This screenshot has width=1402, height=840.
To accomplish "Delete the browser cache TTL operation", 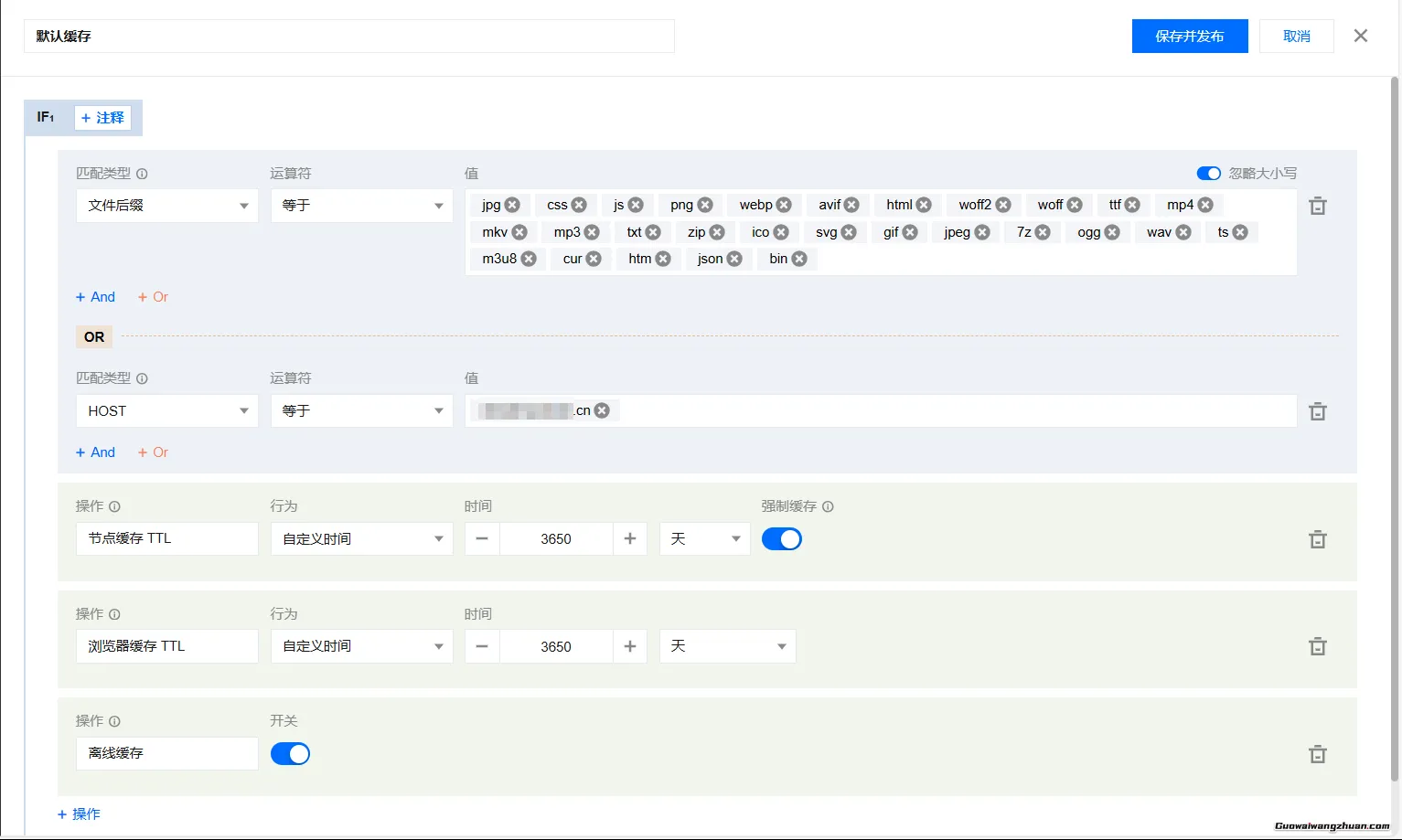I will [x=1317, y=647].
